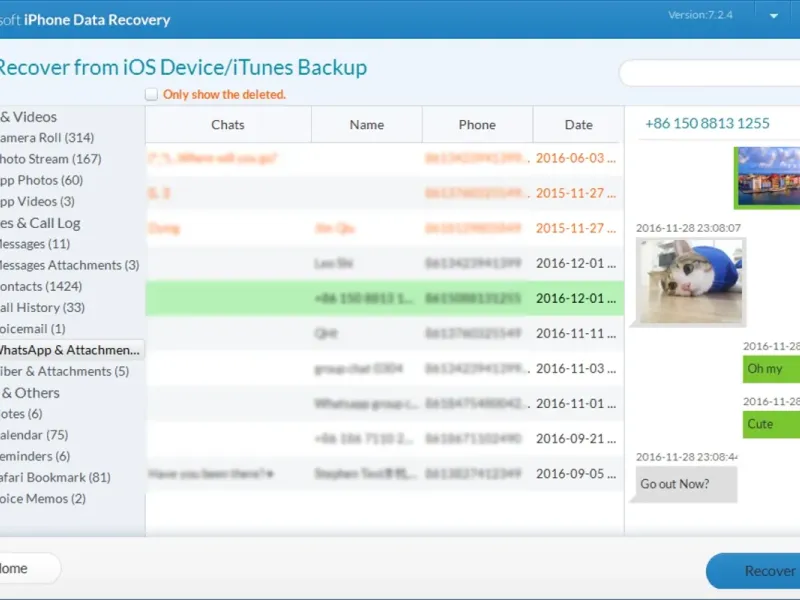Image resolution: width=800 pixels, height=600 pixels.
Task: Select the deleted chat dated 2016-06-03
Action: coord(385,158)
